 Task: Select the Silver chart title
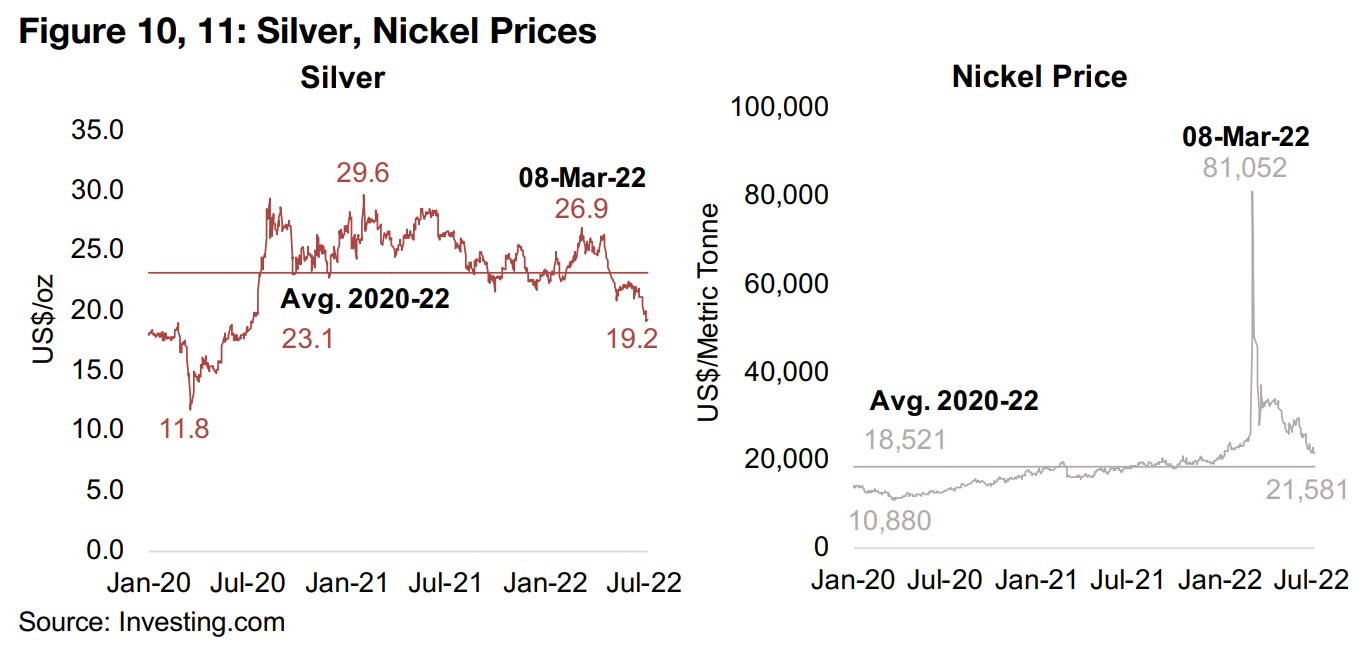click(340, 79)
